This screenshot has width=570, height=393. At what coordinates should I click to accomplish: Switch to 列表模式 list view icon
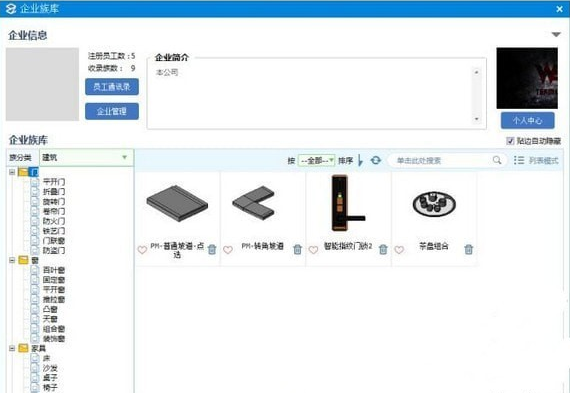coord(519,160)
